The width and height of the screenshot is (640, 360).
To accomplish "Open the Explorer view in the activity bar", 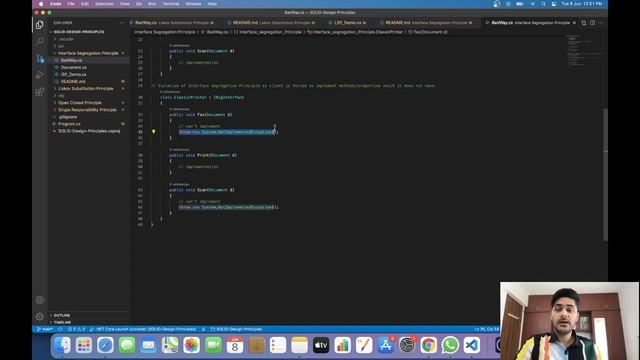I will click(x=40, y=25).
